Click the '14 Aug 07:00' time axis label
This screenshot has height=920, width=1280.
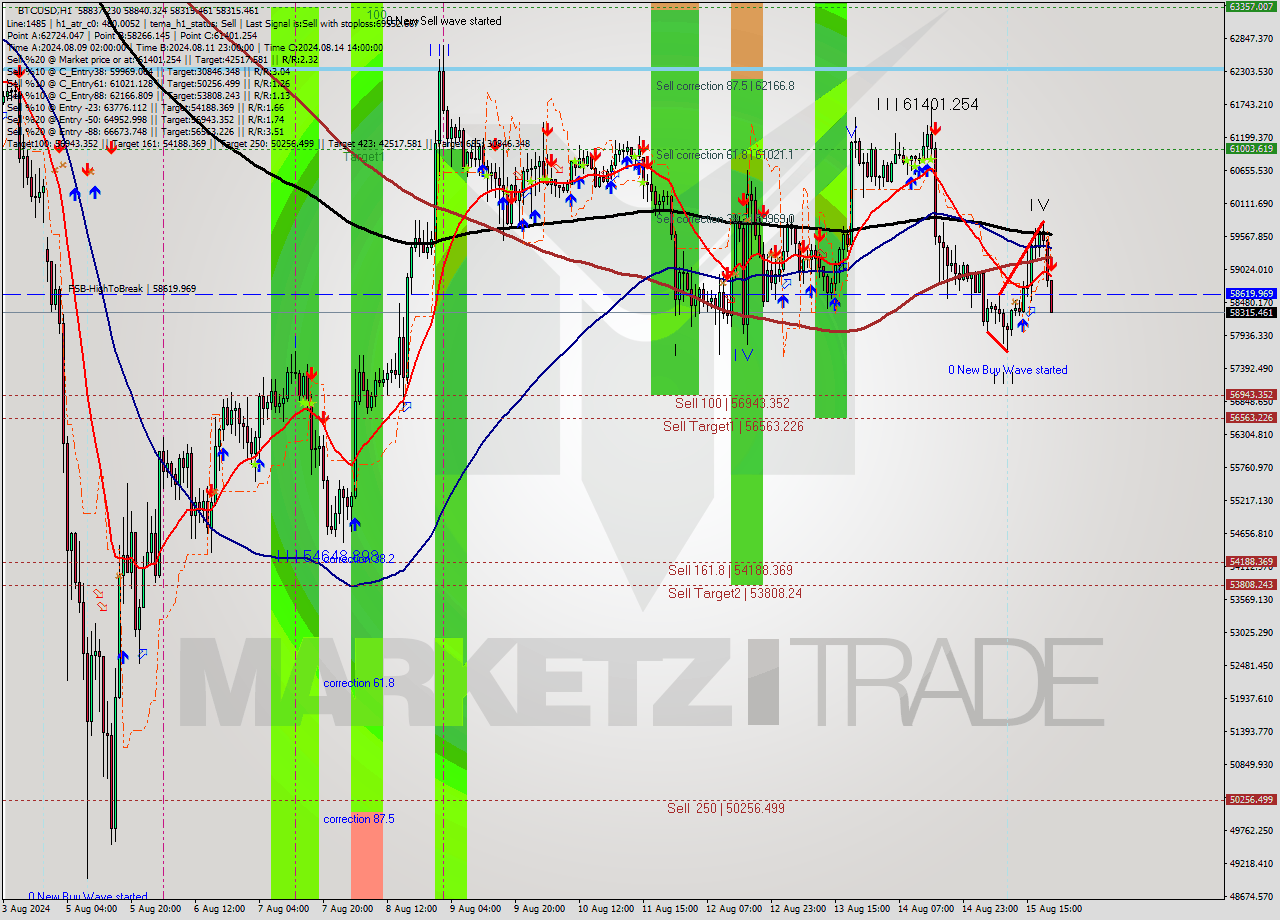[925, 910]
